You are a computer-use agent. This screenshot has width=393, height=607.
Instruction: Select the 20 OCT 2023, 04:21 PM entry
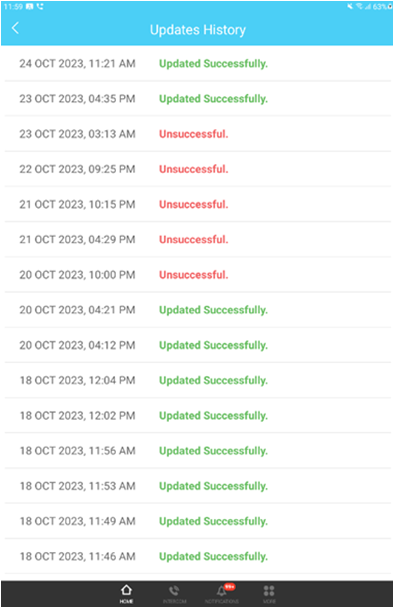tap(197, 310)
